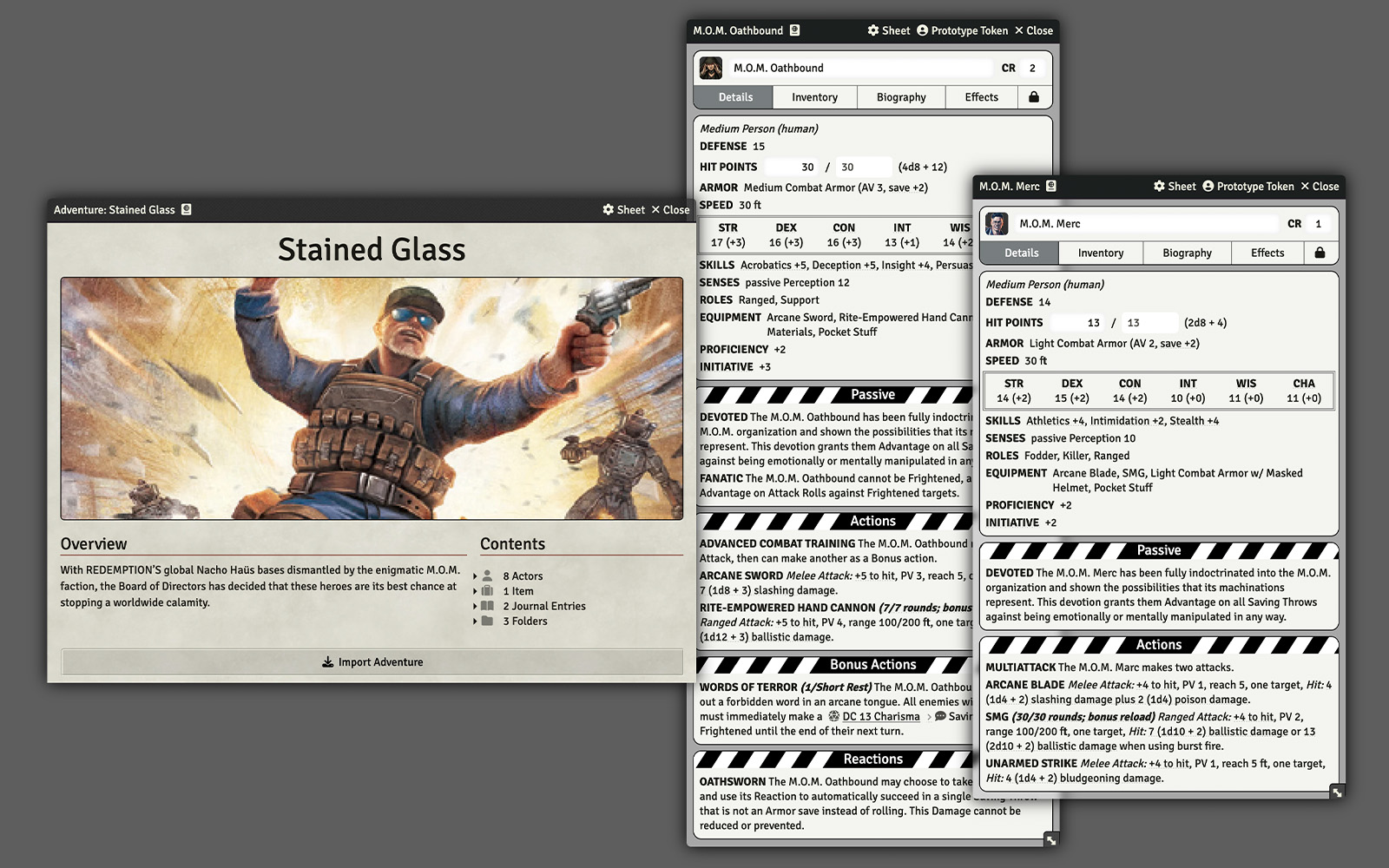Open Sheet settings in M.O.M. Merc window
1389x868 pixels.
pos(1174,187)
